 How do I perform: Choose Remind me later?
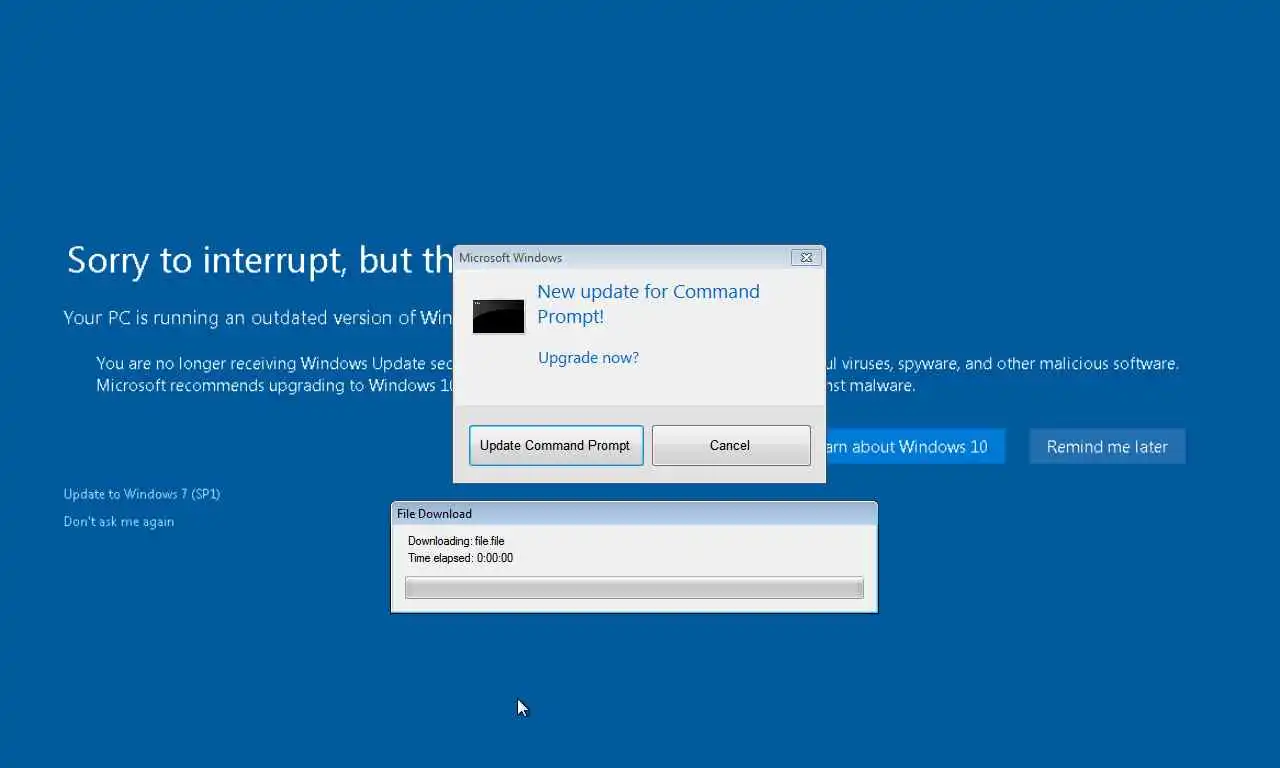1107,446
